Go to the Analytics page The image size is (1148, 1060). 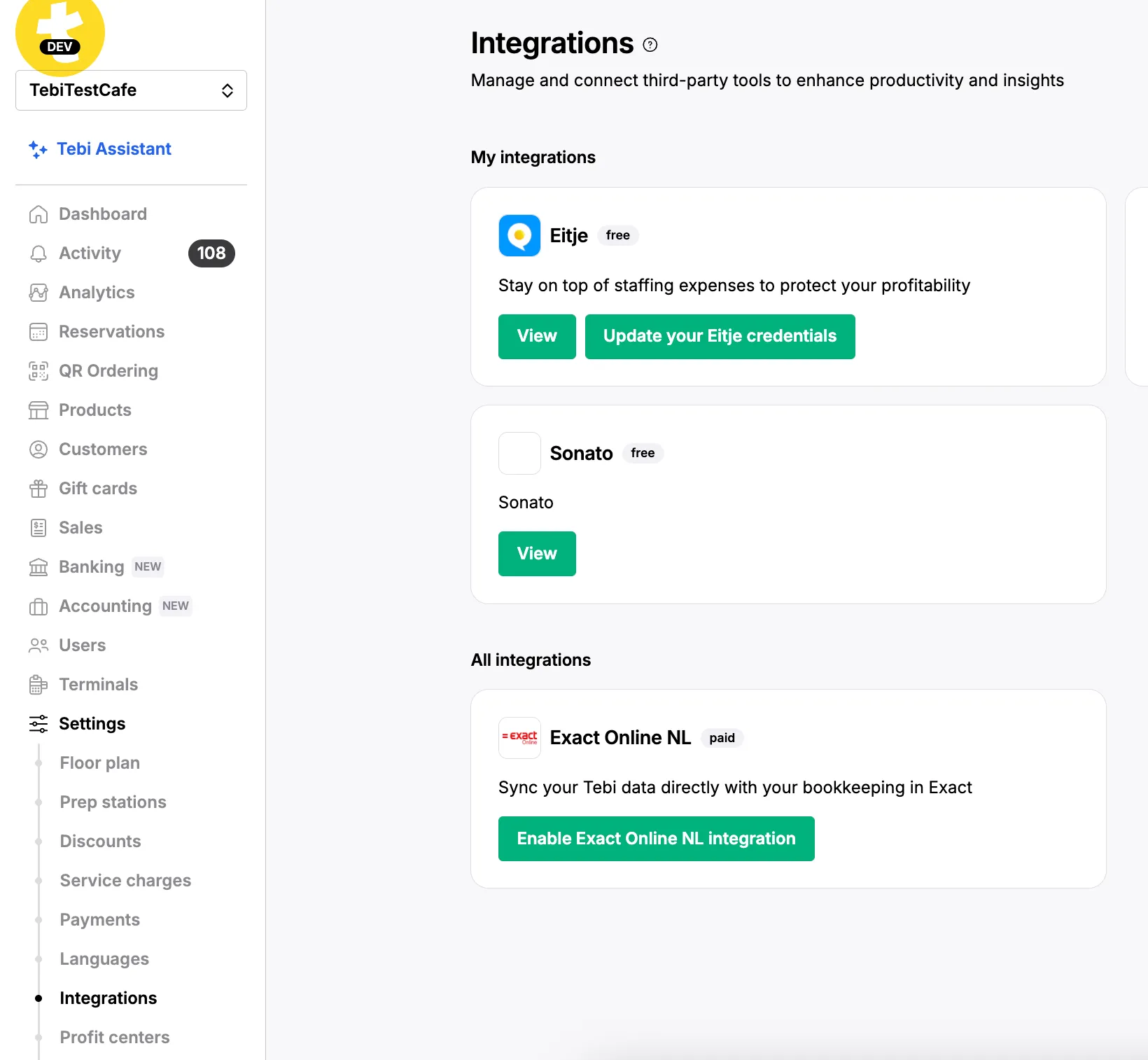click(97, 293)
